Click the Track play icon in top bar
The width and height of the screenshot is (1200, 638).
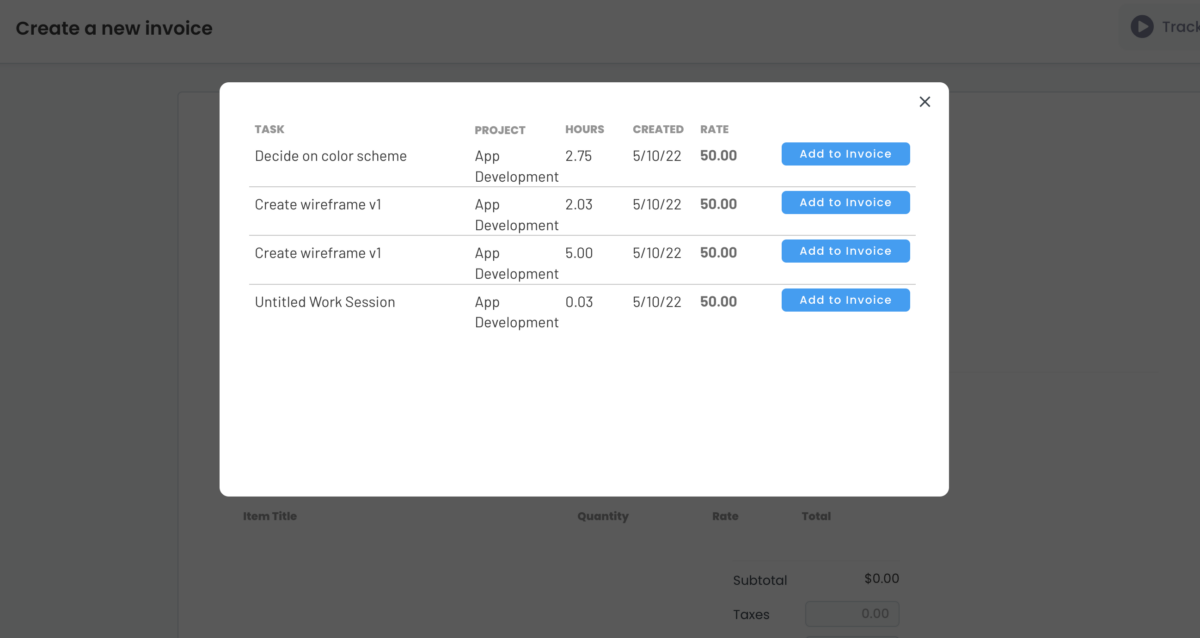tap(1141, 26)
